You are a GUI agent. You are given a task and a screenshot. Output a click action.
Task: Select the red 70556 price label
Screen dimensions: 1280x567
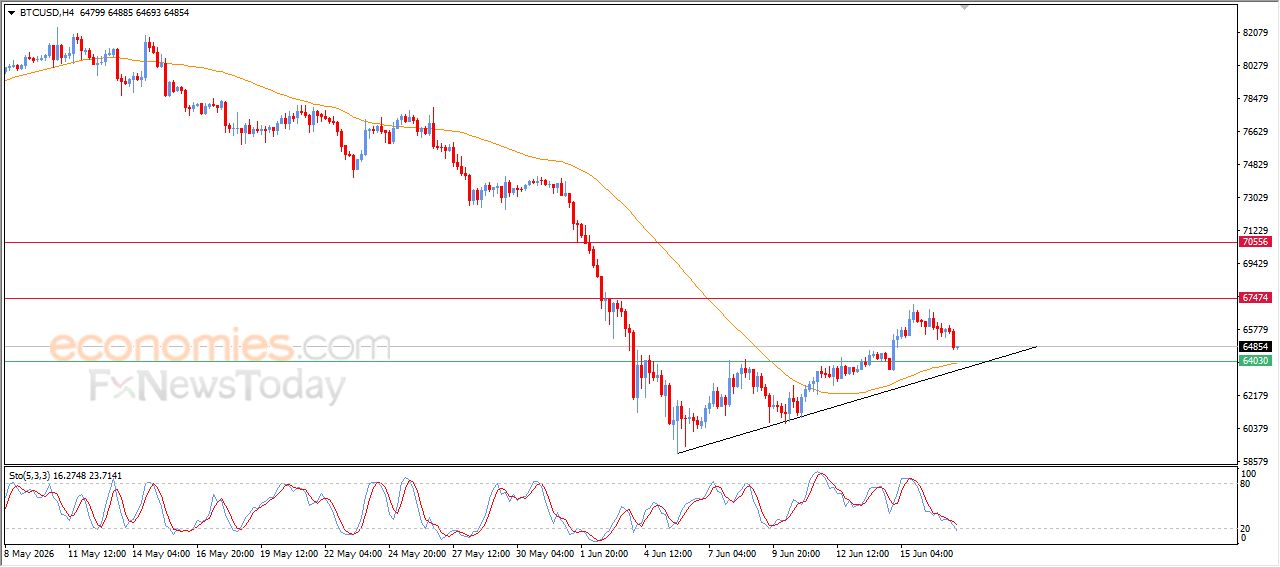pyautogui.click(x=1255, y=242)
